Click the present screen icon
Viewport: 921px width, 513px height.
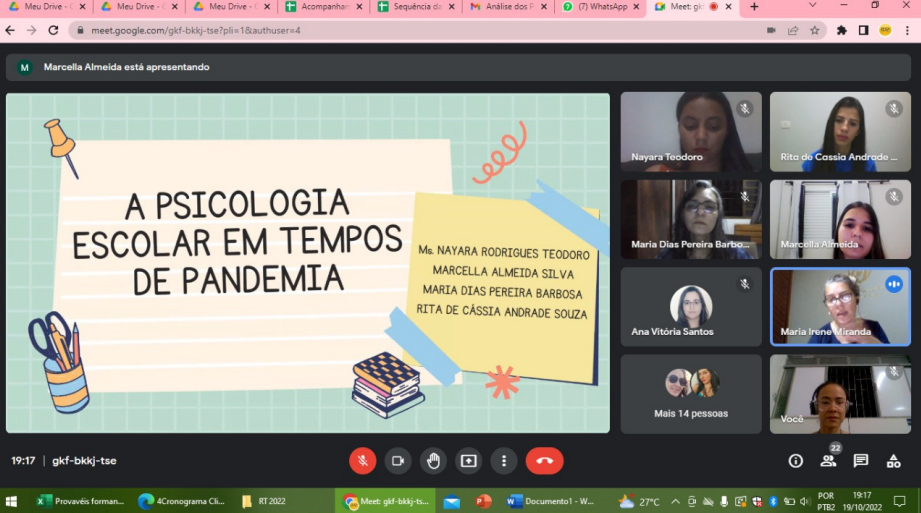(468, 461)
